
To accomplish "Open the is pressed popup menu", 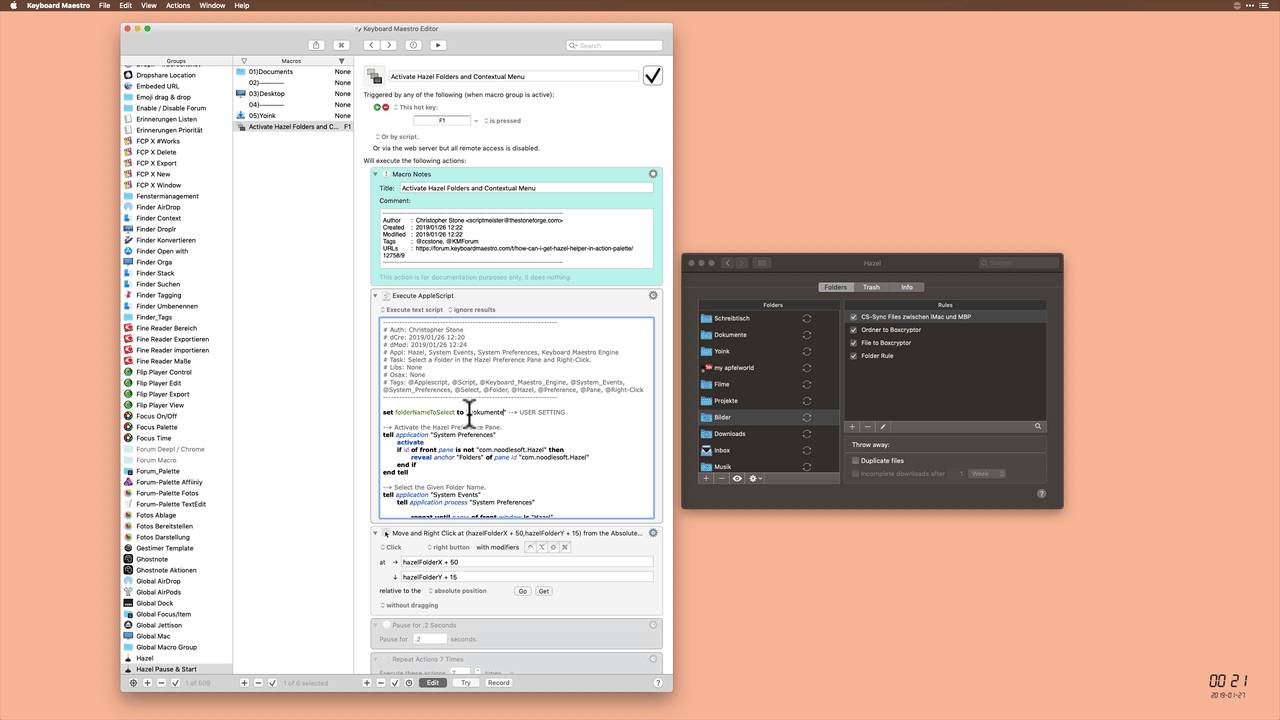I will tap(502, 121).
